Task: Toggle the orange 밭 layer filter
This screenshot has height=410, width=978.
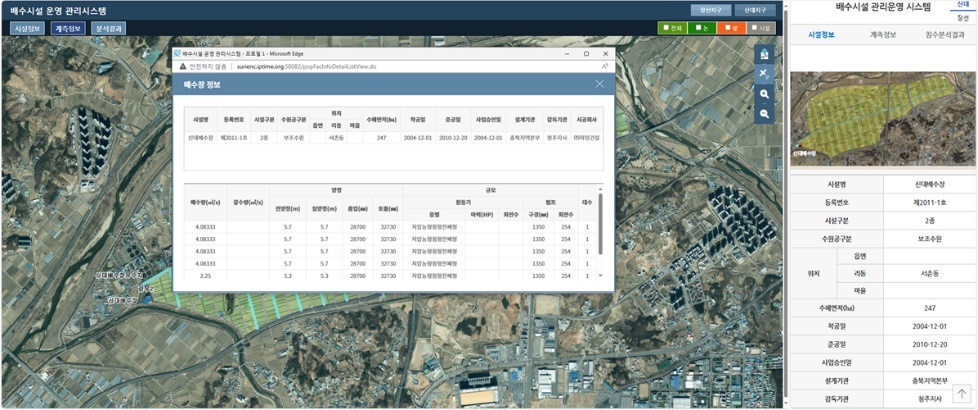Action: 732,28
